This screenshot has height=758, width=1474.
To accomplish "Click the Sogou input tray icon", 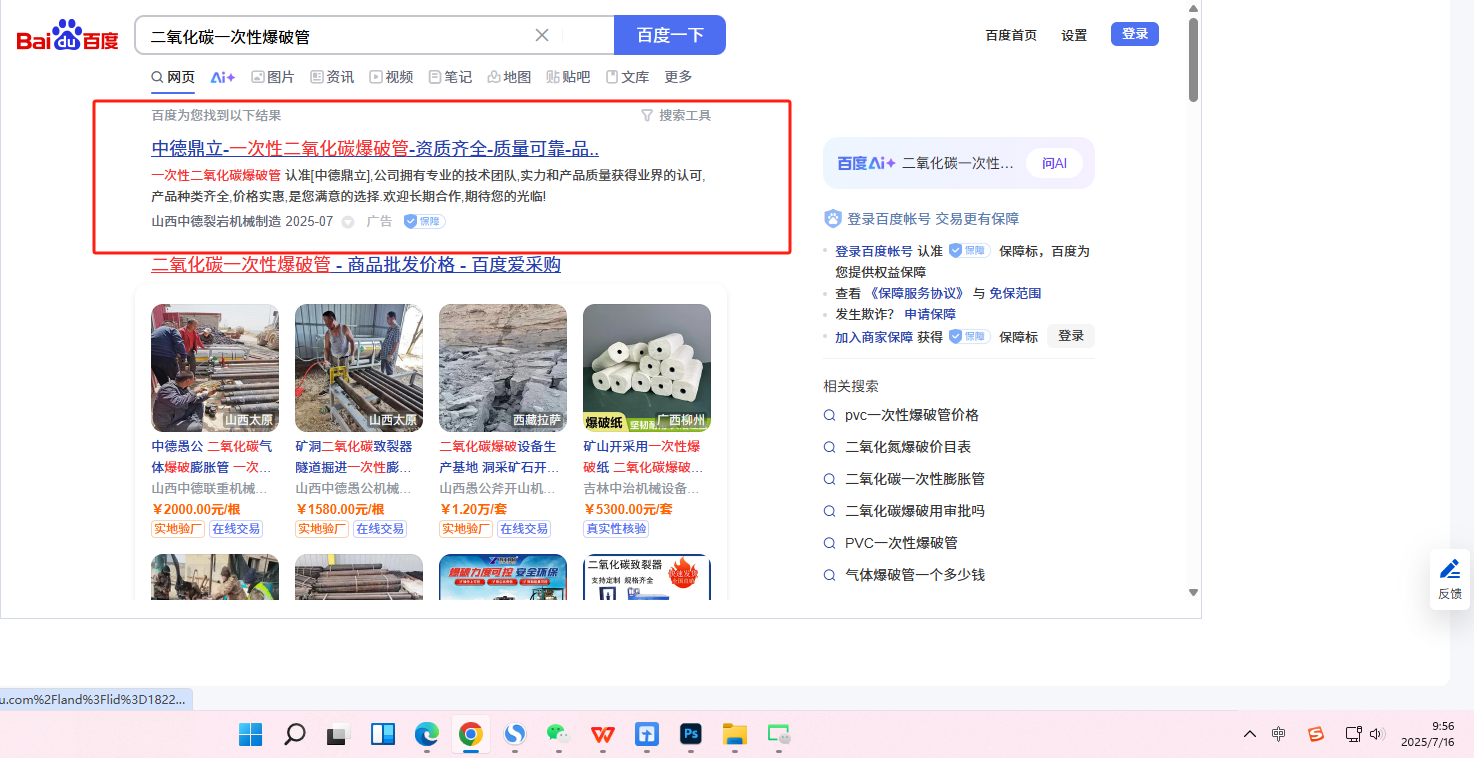I will point(1316,734).
